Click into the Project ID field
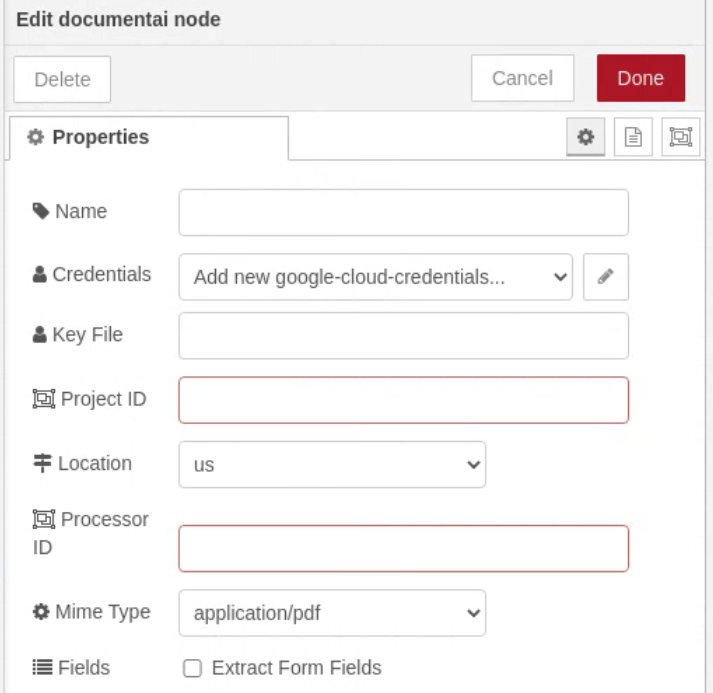 pos(404,400)
